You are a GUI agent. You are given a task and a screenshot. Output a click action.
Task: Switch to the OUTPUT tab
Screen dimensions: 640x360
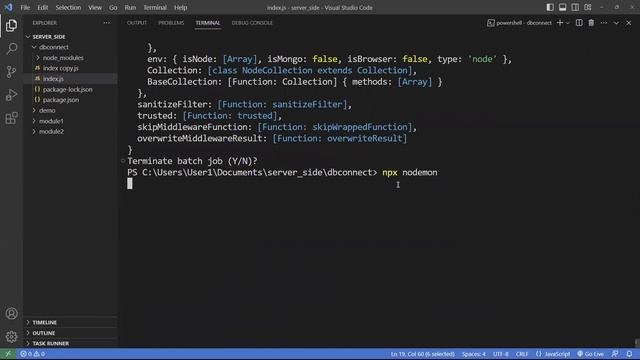(x=137, y=23)
